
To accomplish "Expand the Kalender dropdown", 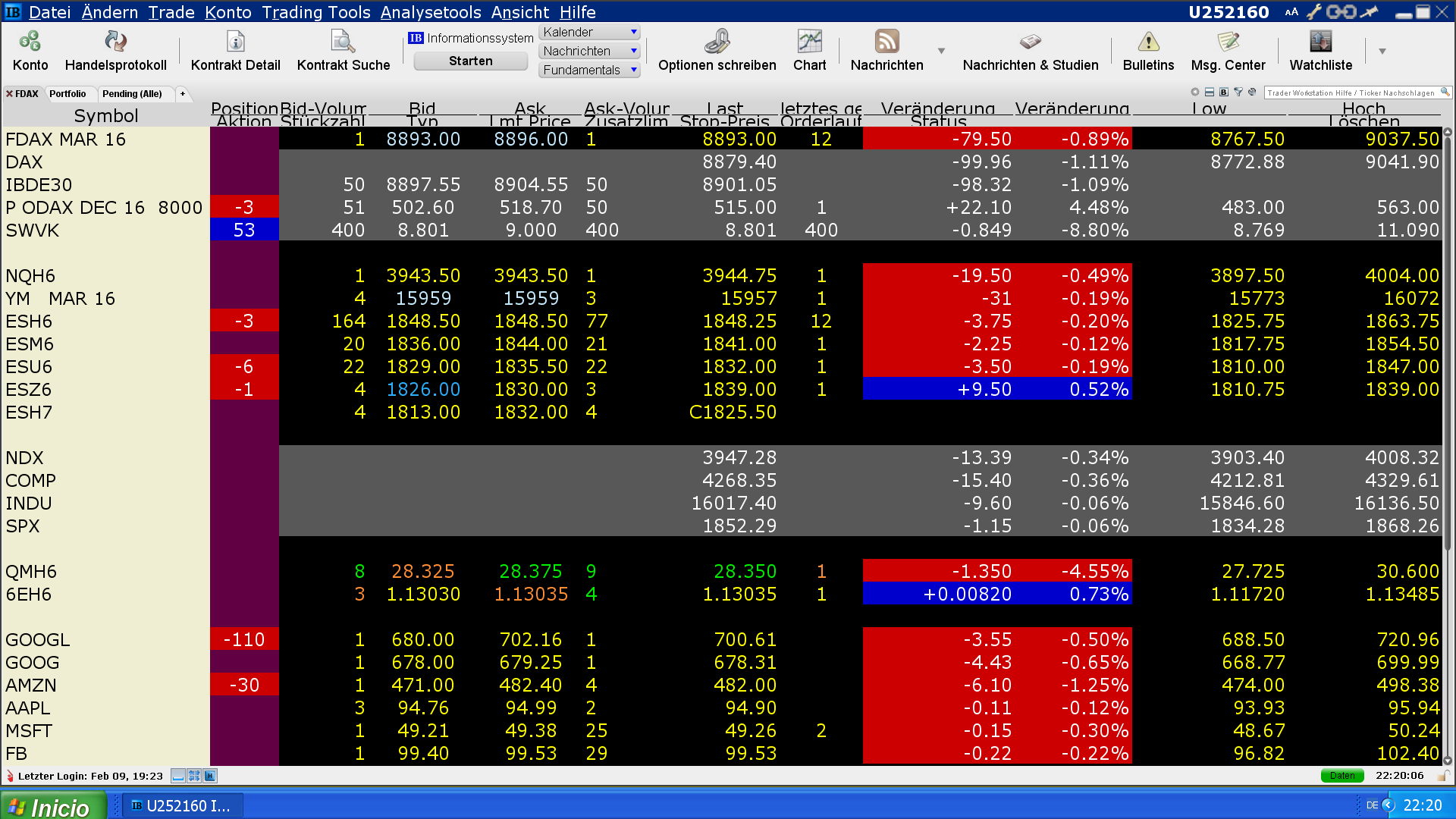I will (x=634, y=32).
